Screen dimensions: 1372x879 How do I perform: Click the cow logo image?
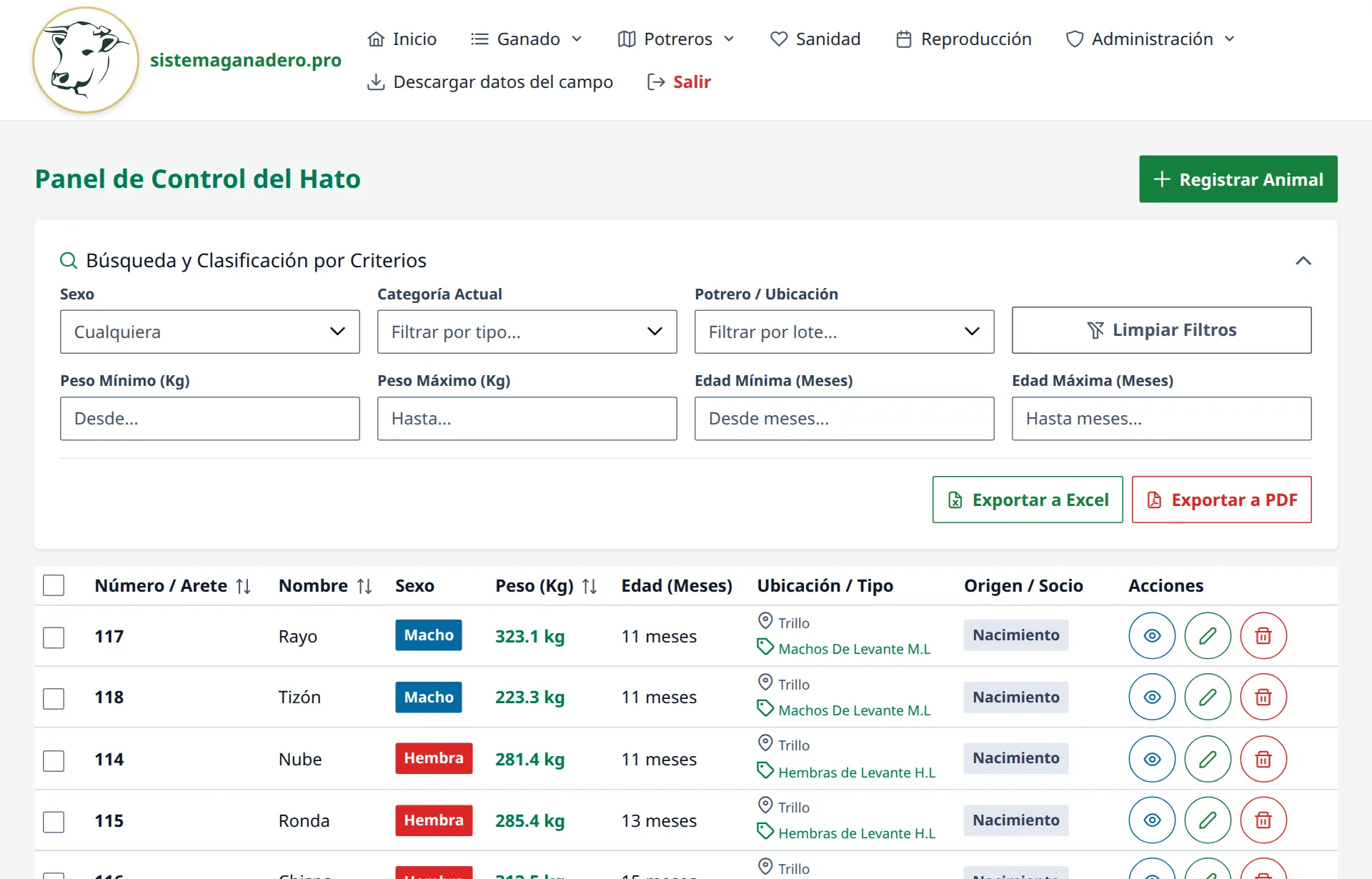(x=86, y=60)
